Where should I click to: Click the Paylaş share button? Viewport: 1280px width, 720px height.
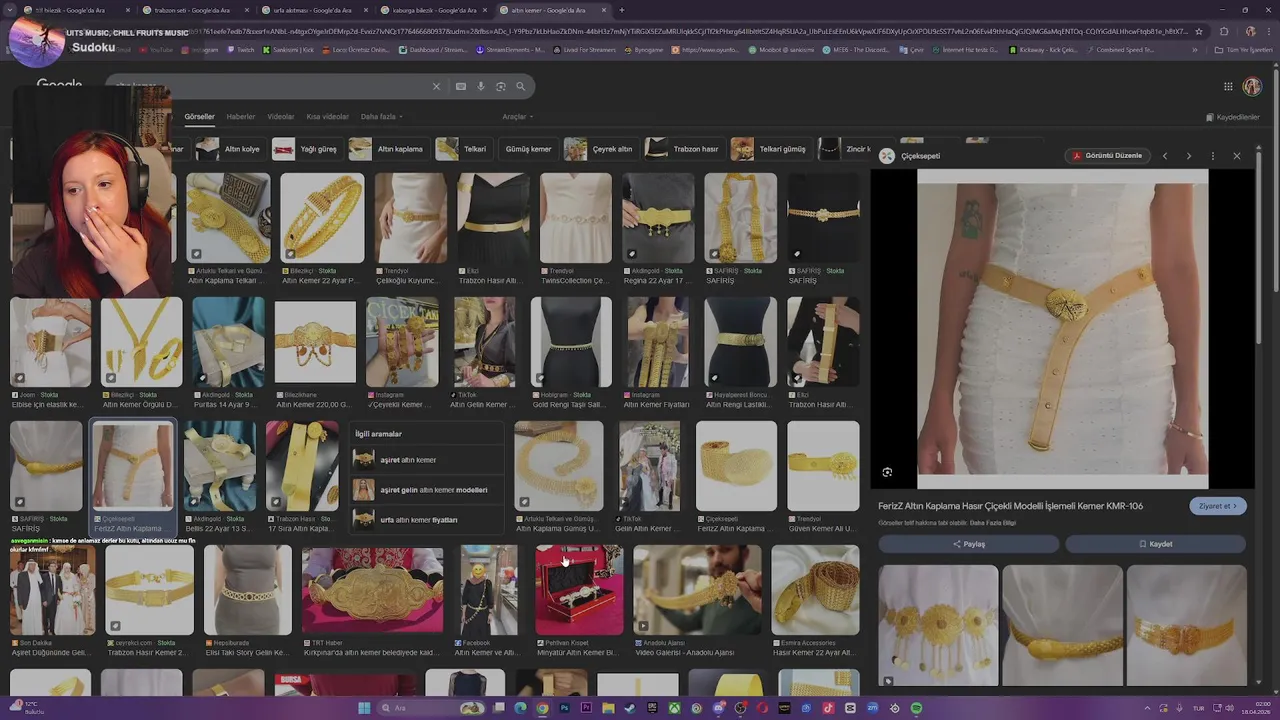(x=968, y=544)
